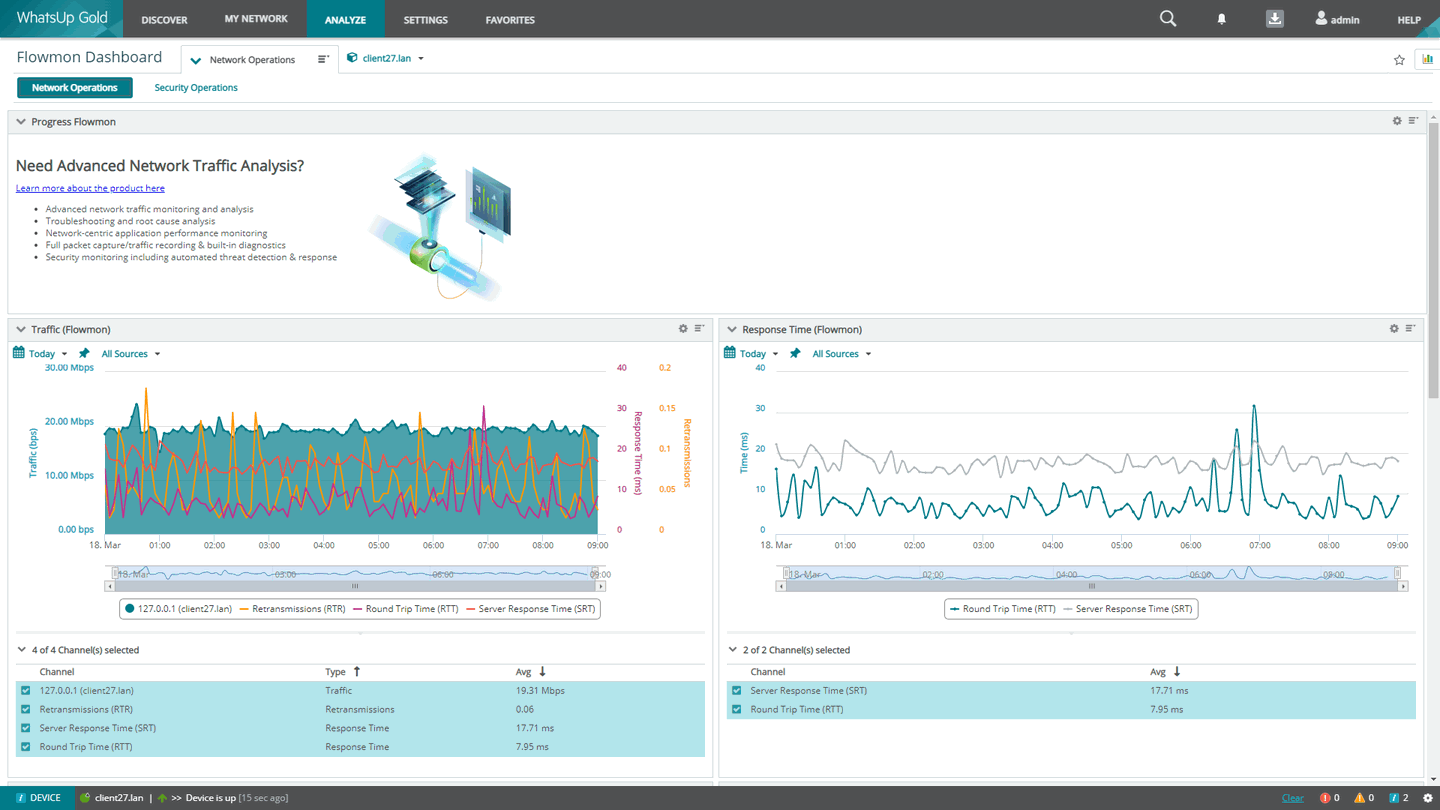1440x810 pixels.
Task: Open Today date range in Response Time panel
Action: click(x=759, y=354)
